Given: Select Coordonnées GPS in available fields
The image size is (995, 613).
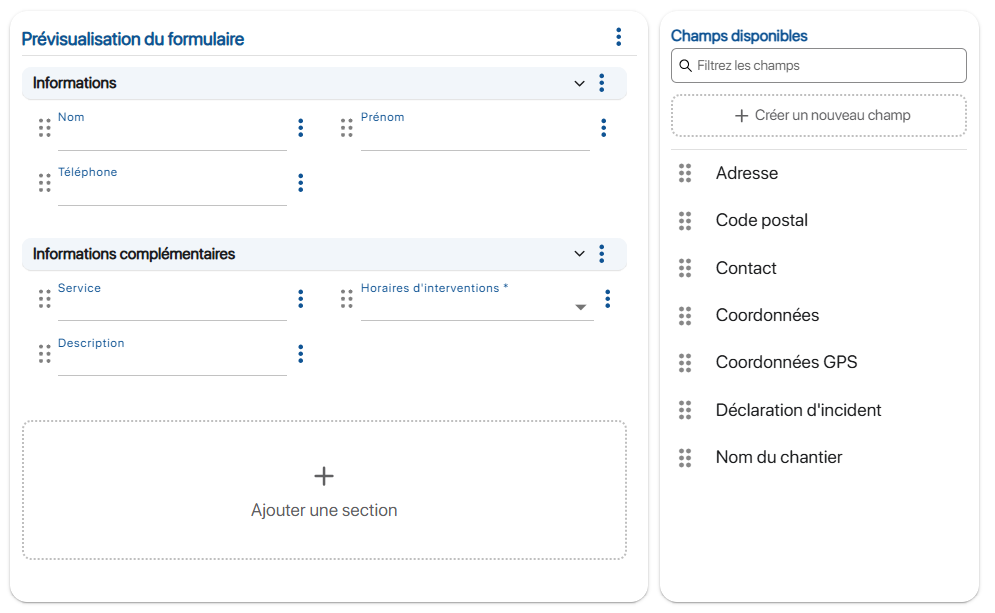Looking at the screenshot, I should point(786,362).
